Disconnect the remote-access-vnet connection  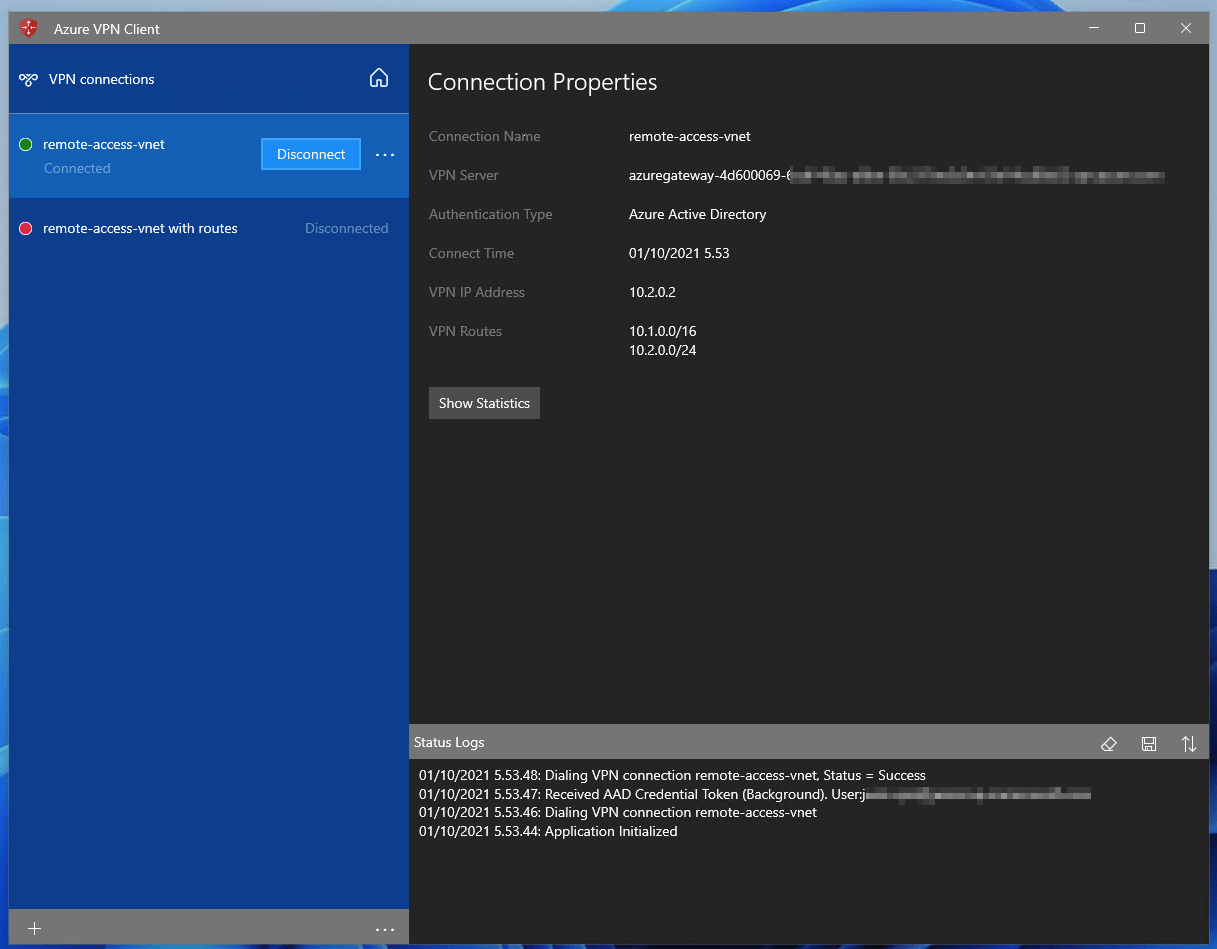311,154
